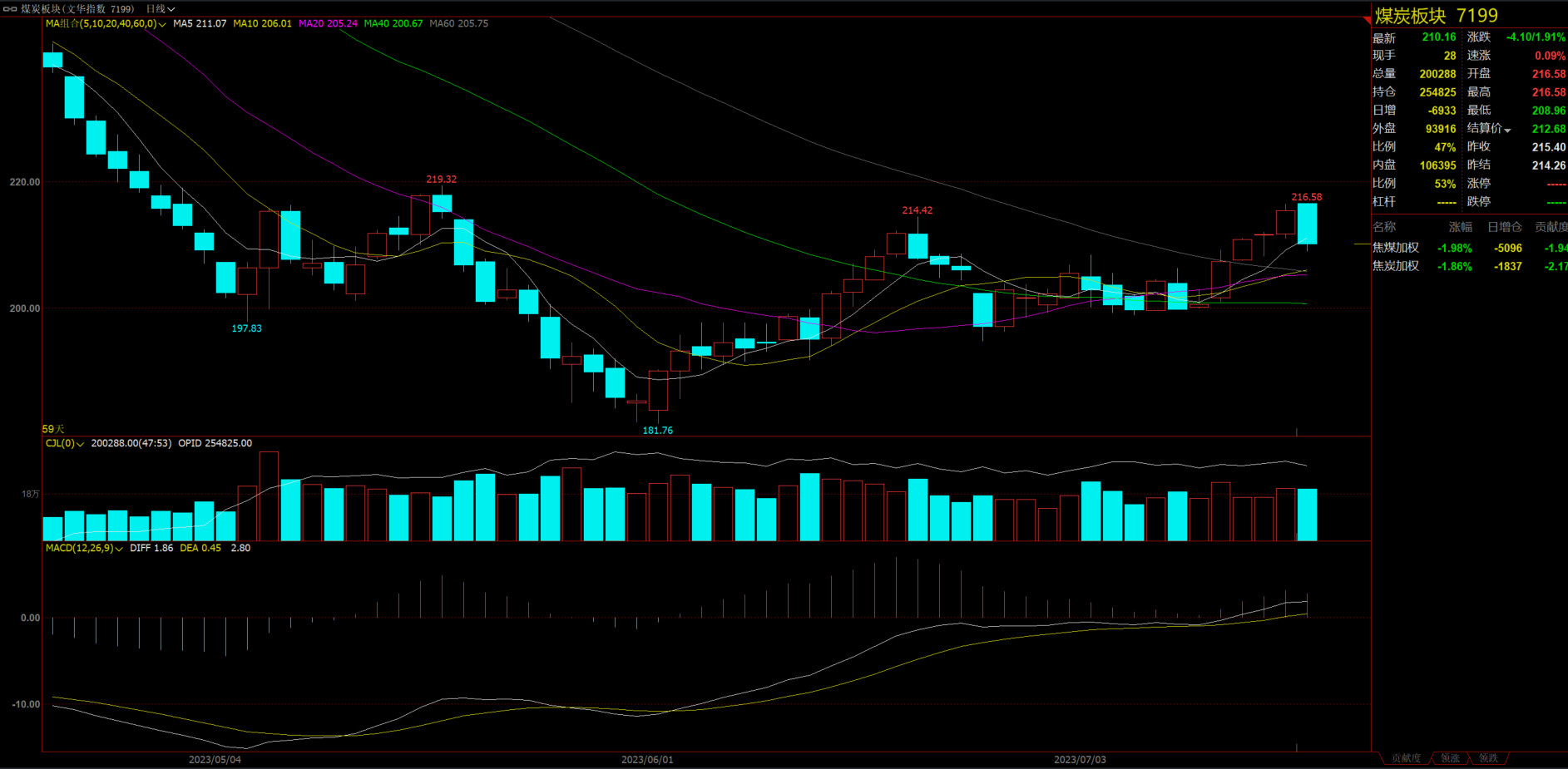This screenshot has height=769, width=1568.
Task: Click the 216.58 latest high label
Action: click(1306, 197)
